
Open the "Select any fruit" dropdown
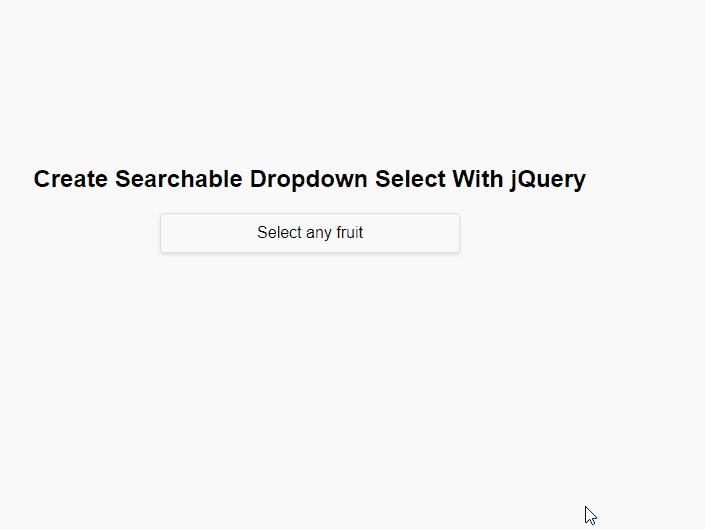310,233
